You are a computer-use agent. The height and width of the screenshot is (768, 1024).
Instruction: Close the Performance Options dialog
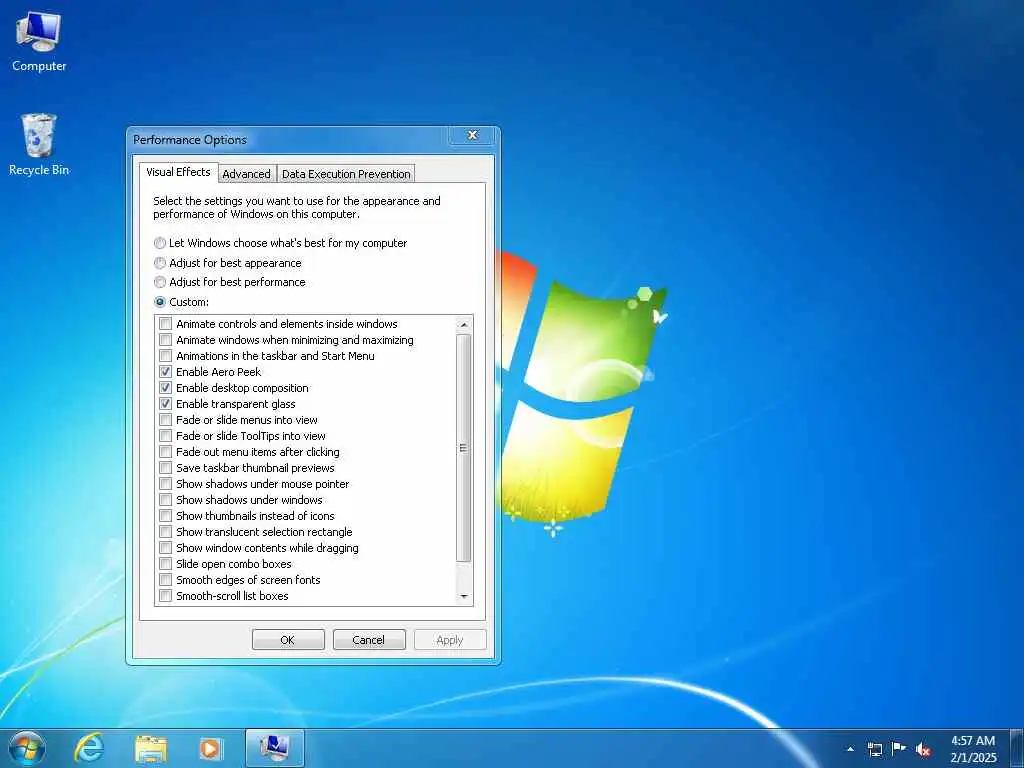coord(472,135)
